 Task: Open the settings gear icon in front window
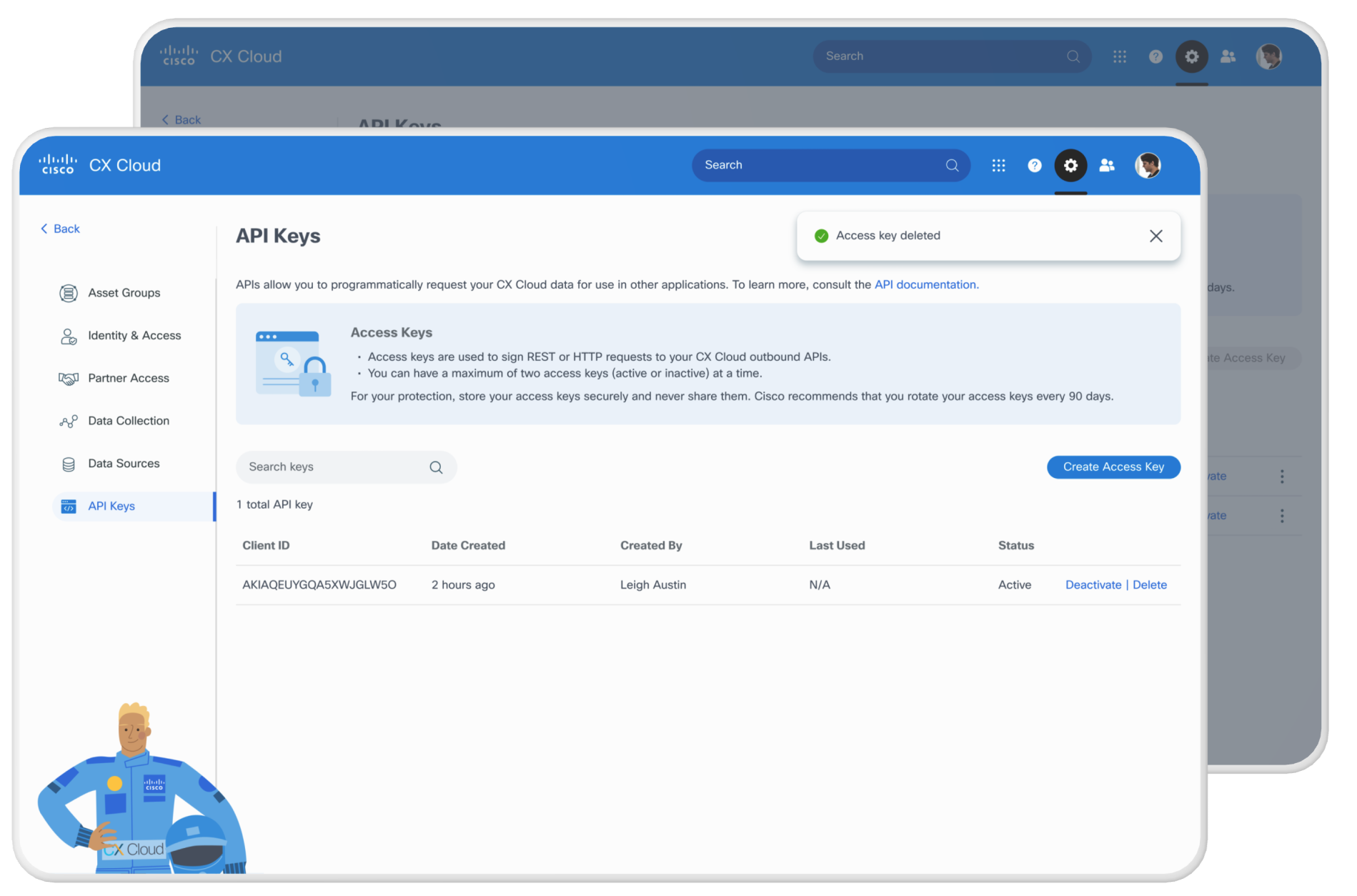tap(1070, 166)
